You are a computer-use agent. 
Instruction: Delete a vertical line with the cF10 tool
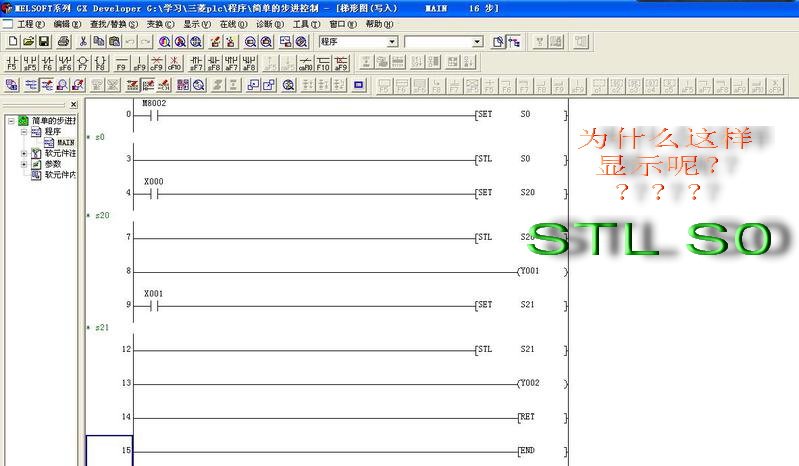[x=175, y=63]
